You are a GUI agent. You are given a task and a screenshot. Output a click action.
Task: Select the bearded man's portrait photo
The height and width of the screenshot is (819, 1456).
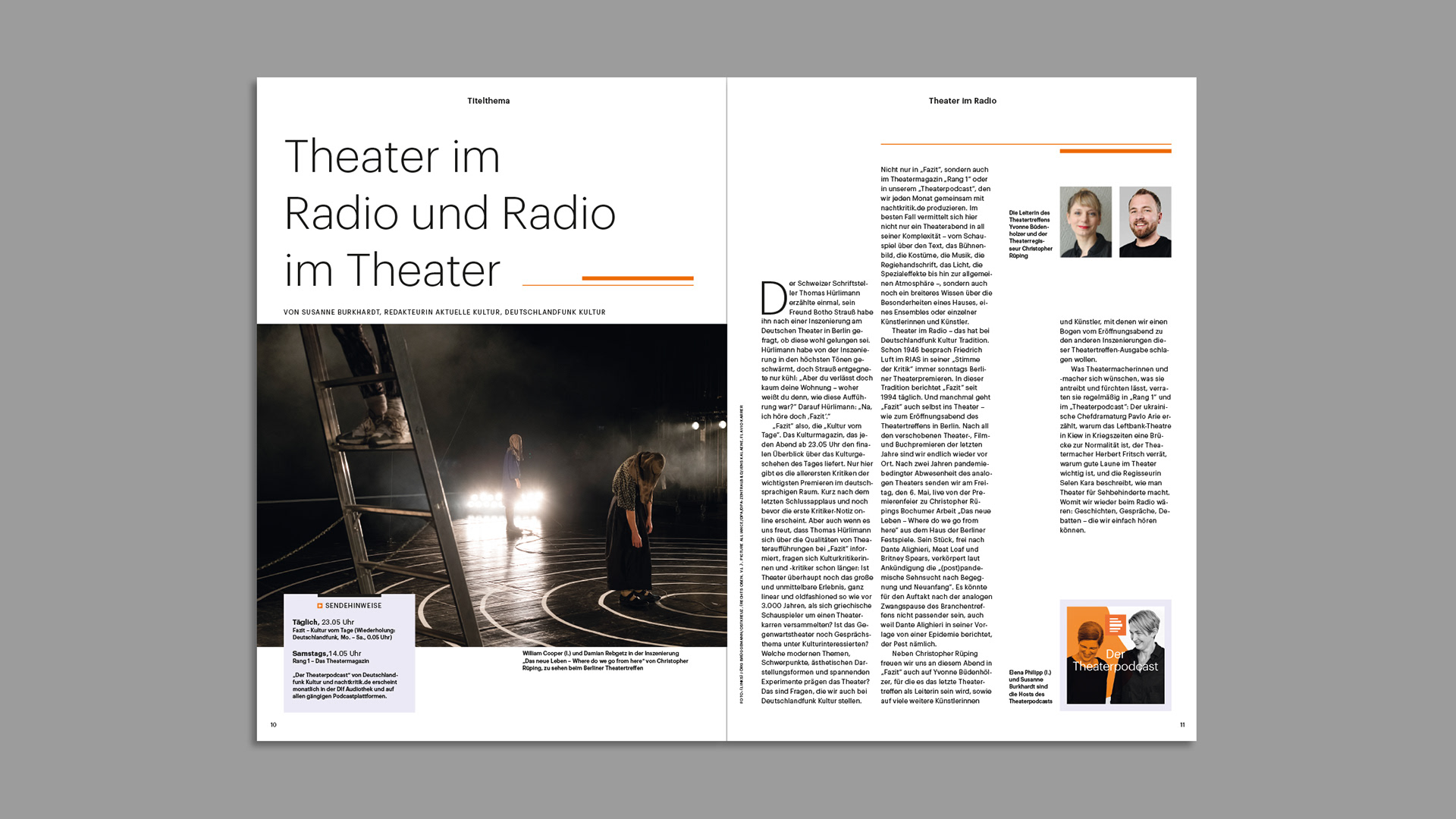point(1145,222)
